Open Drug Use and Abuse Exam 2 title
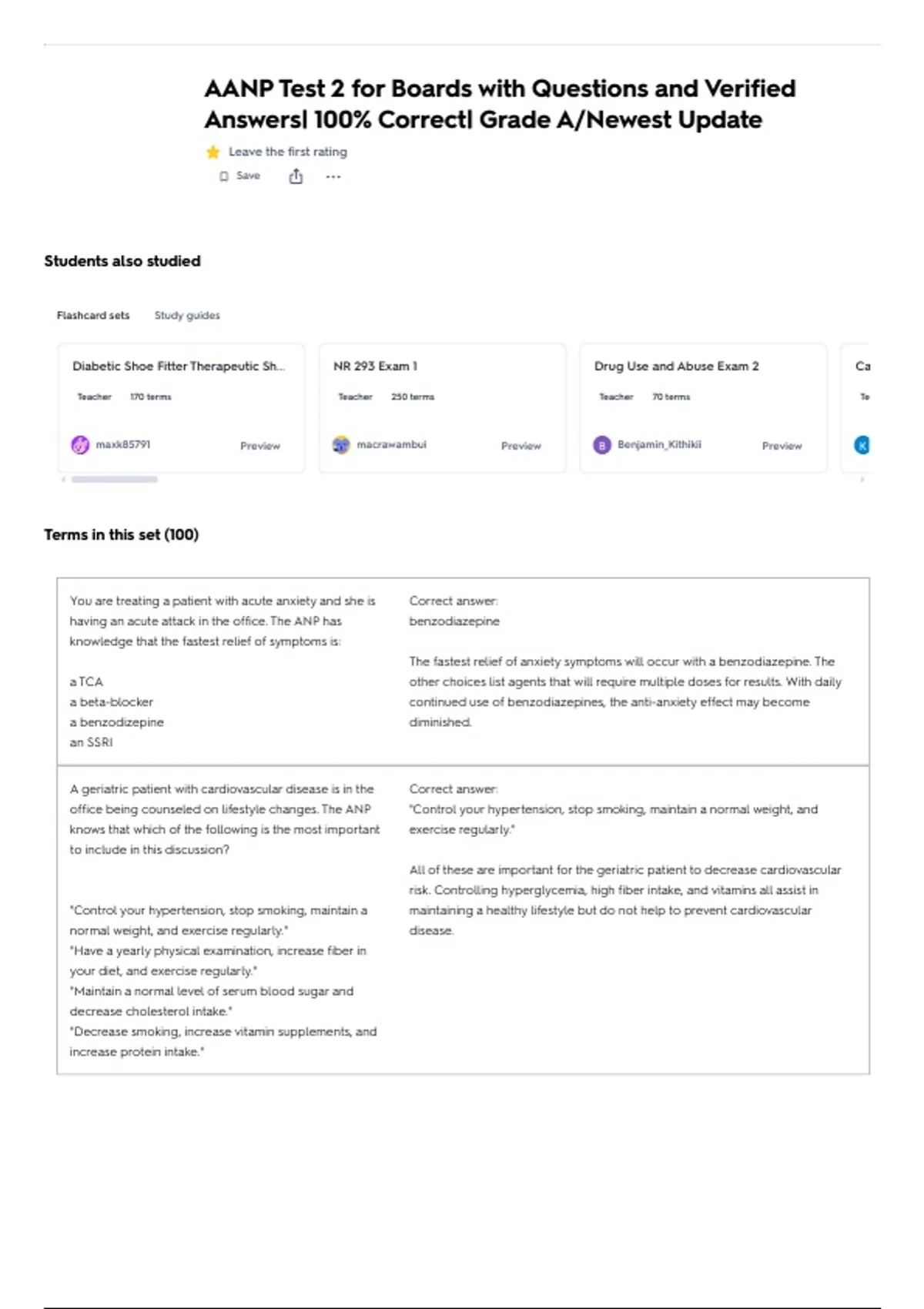Screen dimensions: 924x1309 click(676, 367)
